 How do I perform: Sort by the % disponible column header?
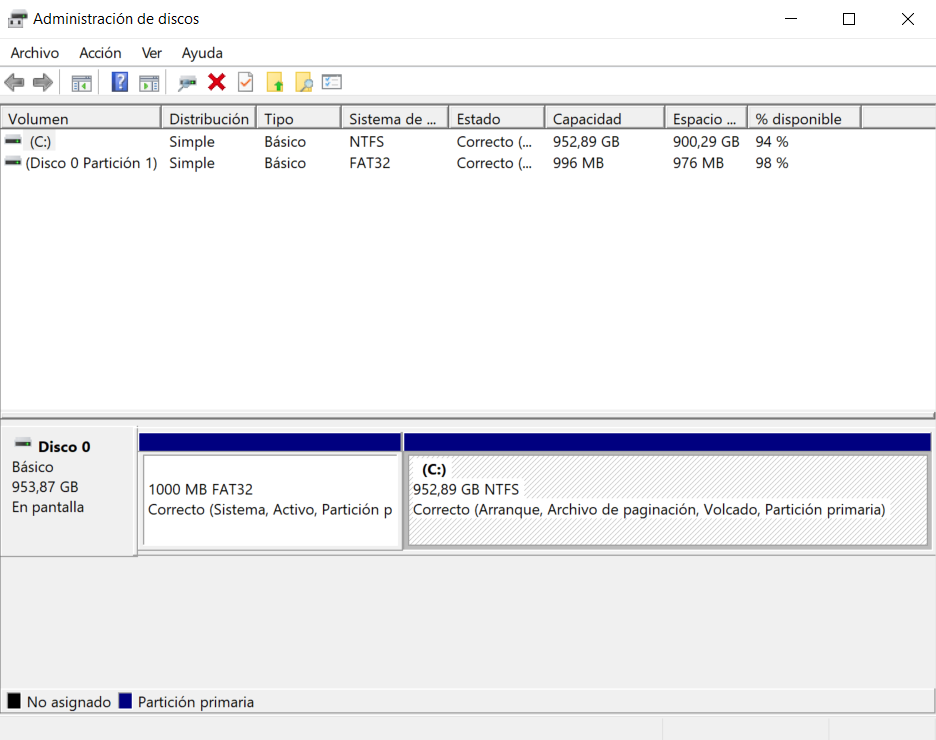click(x=805, y=119)
